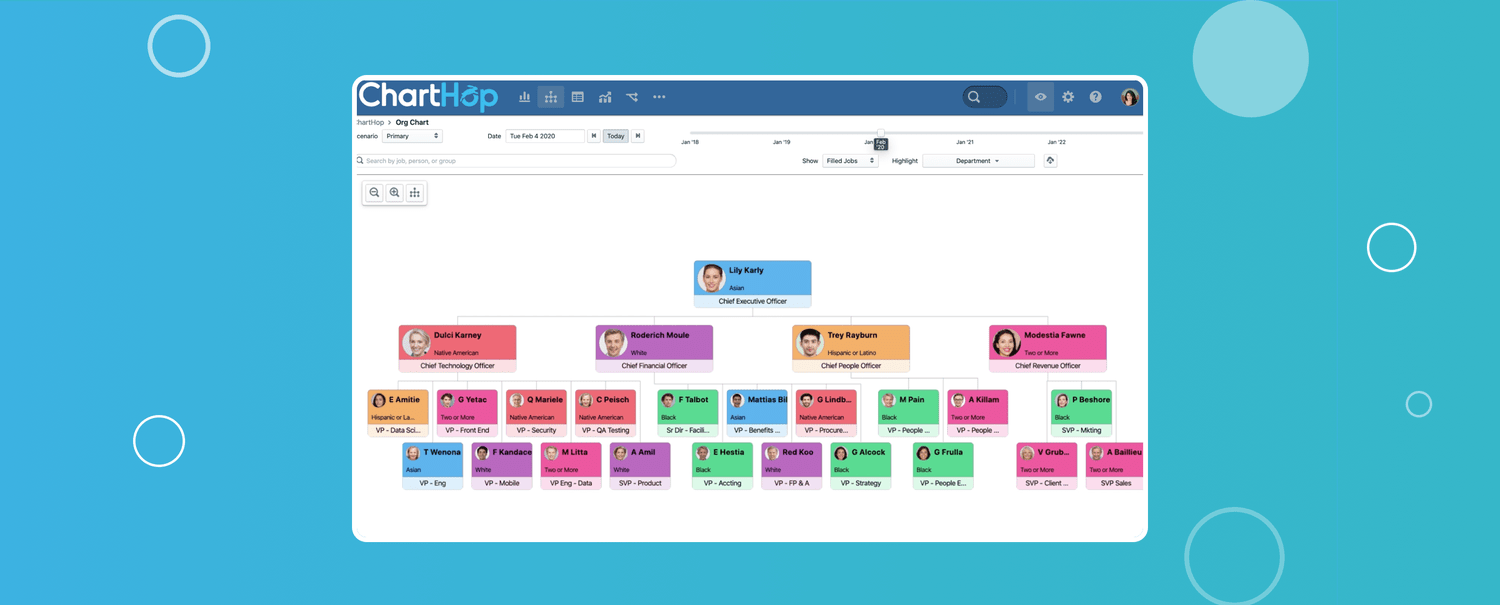
Task: Select the org chart view icon
Action: click(x=551, y=97)
